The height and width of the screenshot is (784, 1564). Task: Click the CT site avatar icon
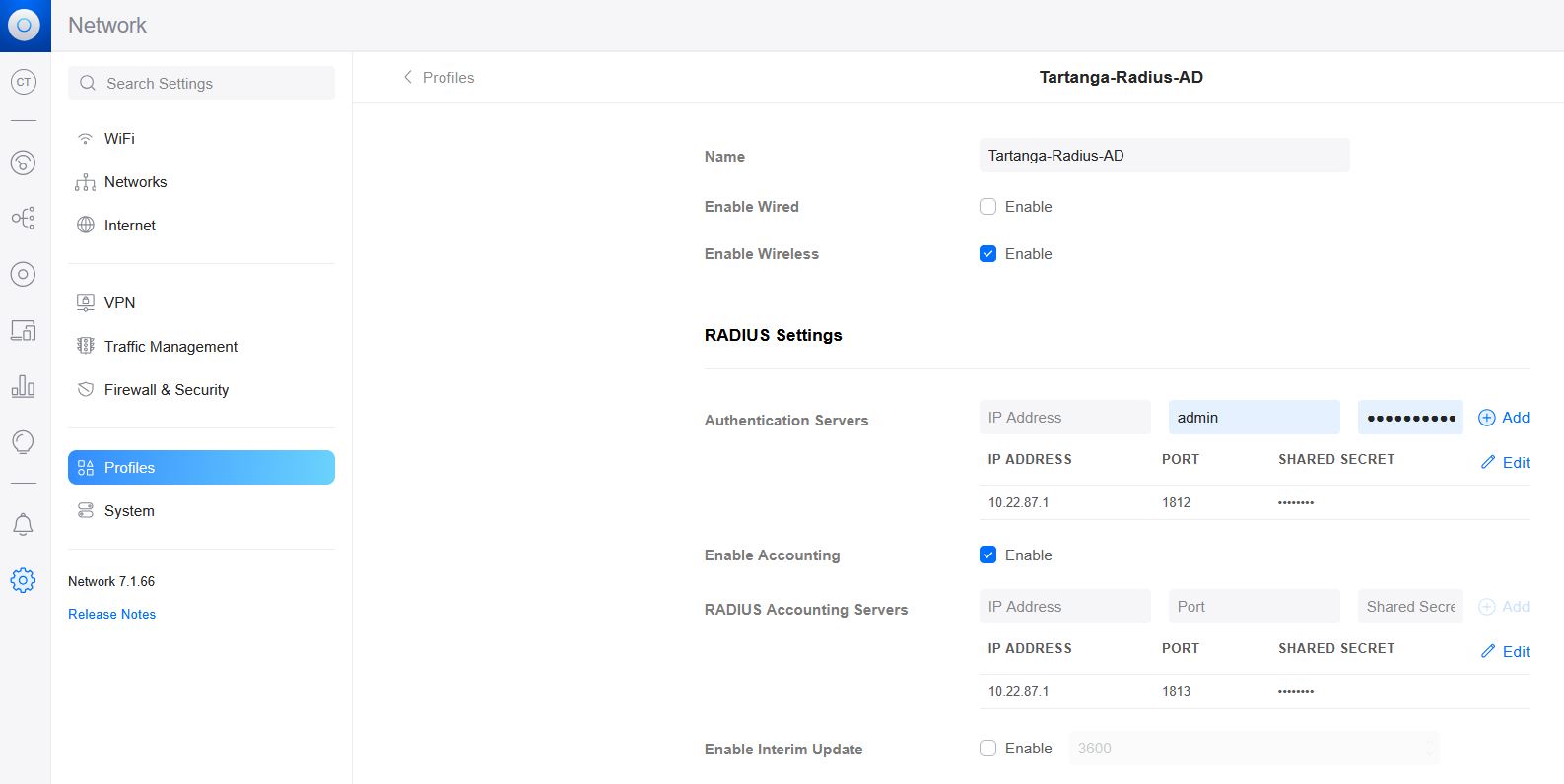click(23, 82)
